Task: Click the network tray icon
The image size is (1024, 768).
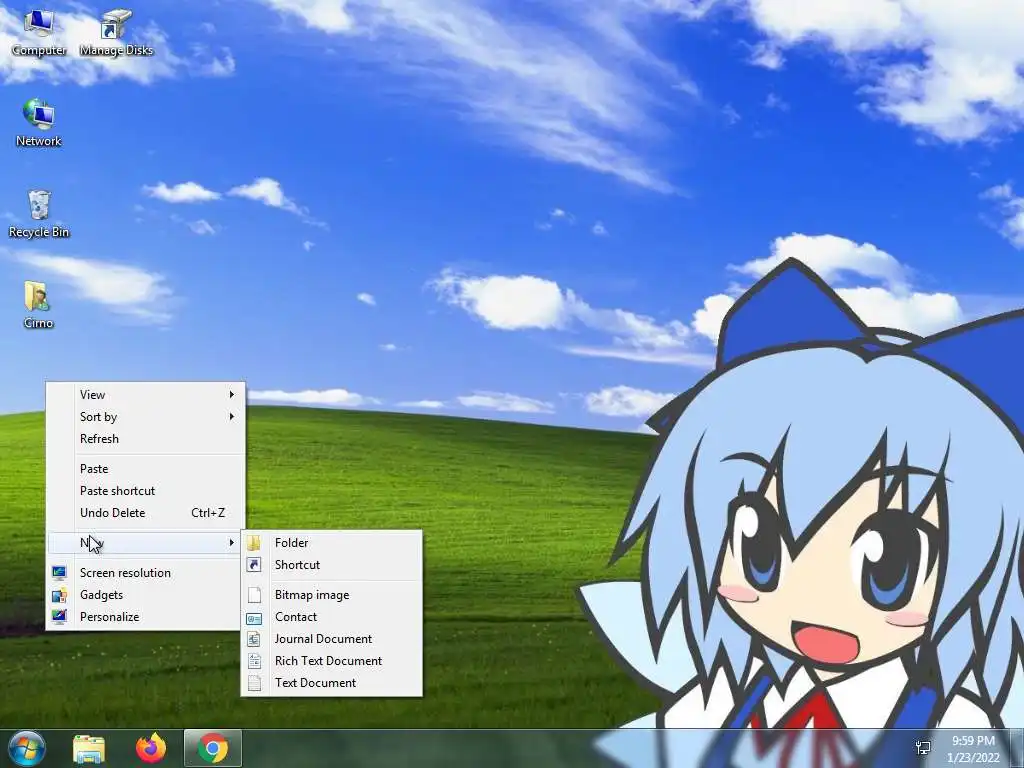Action: (x=923, y=748)
